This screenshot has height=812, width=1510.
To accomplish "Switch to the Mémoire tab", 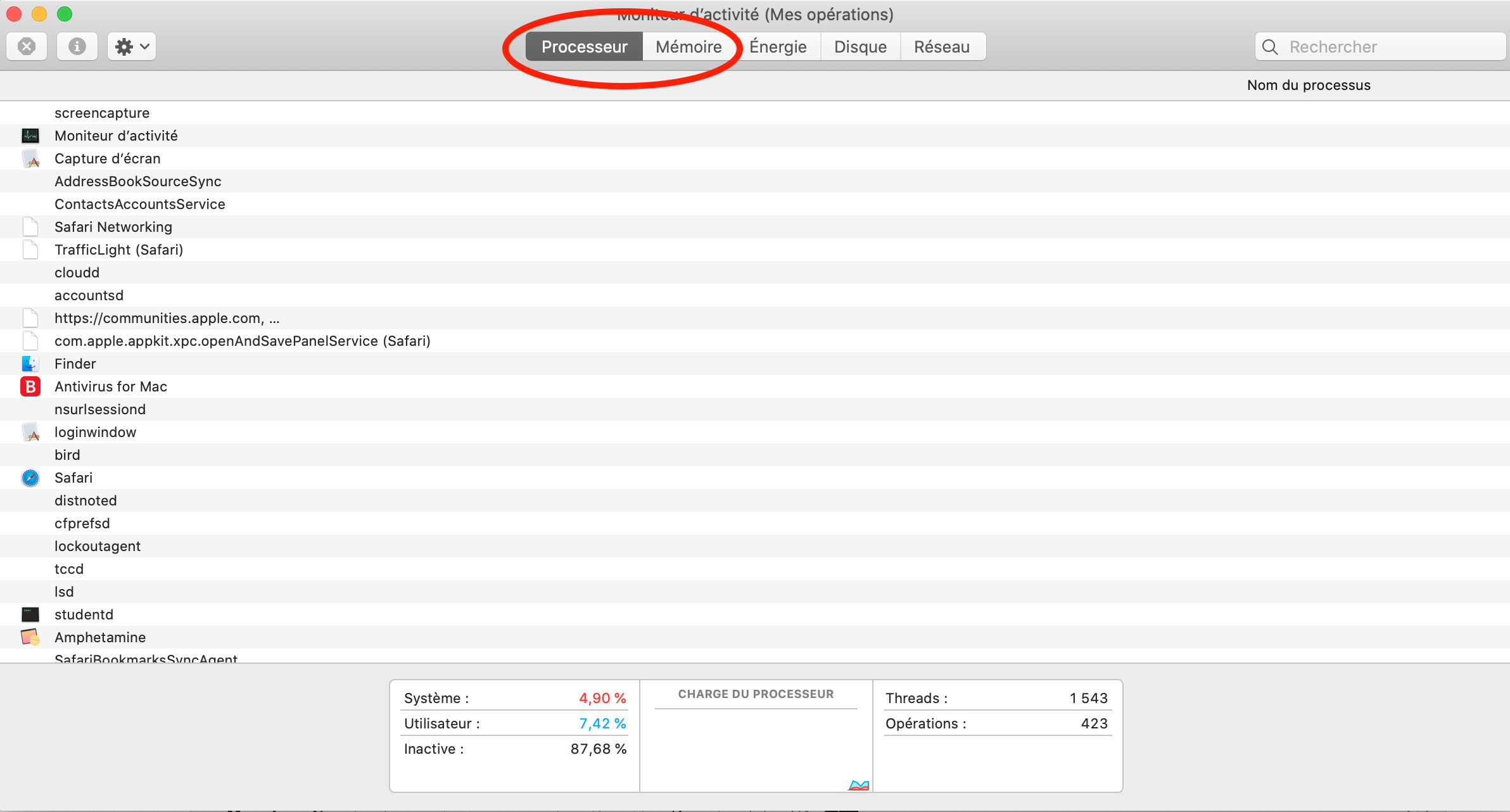I will tap(688, 47).
